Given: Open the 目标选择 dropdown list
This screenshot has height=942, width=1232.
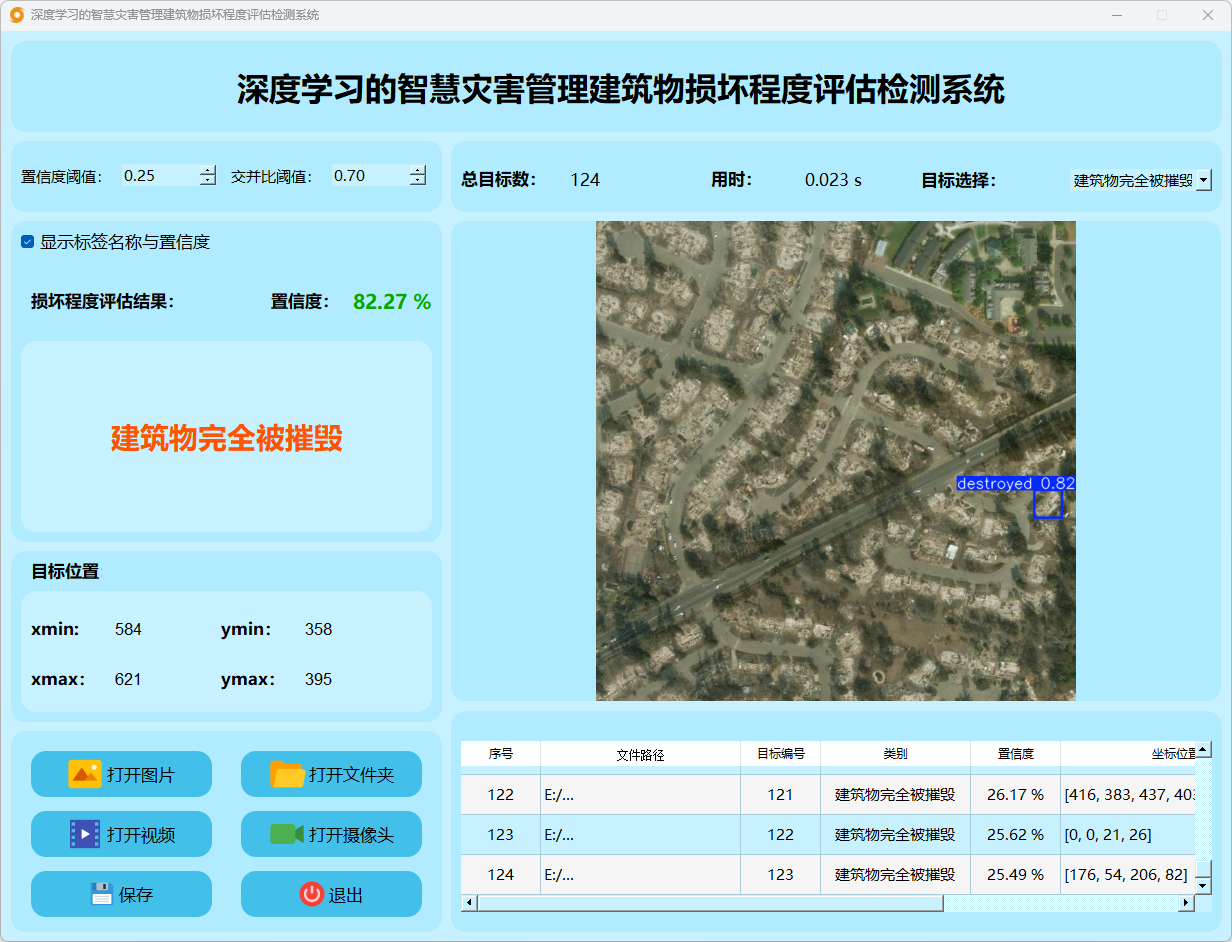Looking at the screenshot, I should [1203, 180].
